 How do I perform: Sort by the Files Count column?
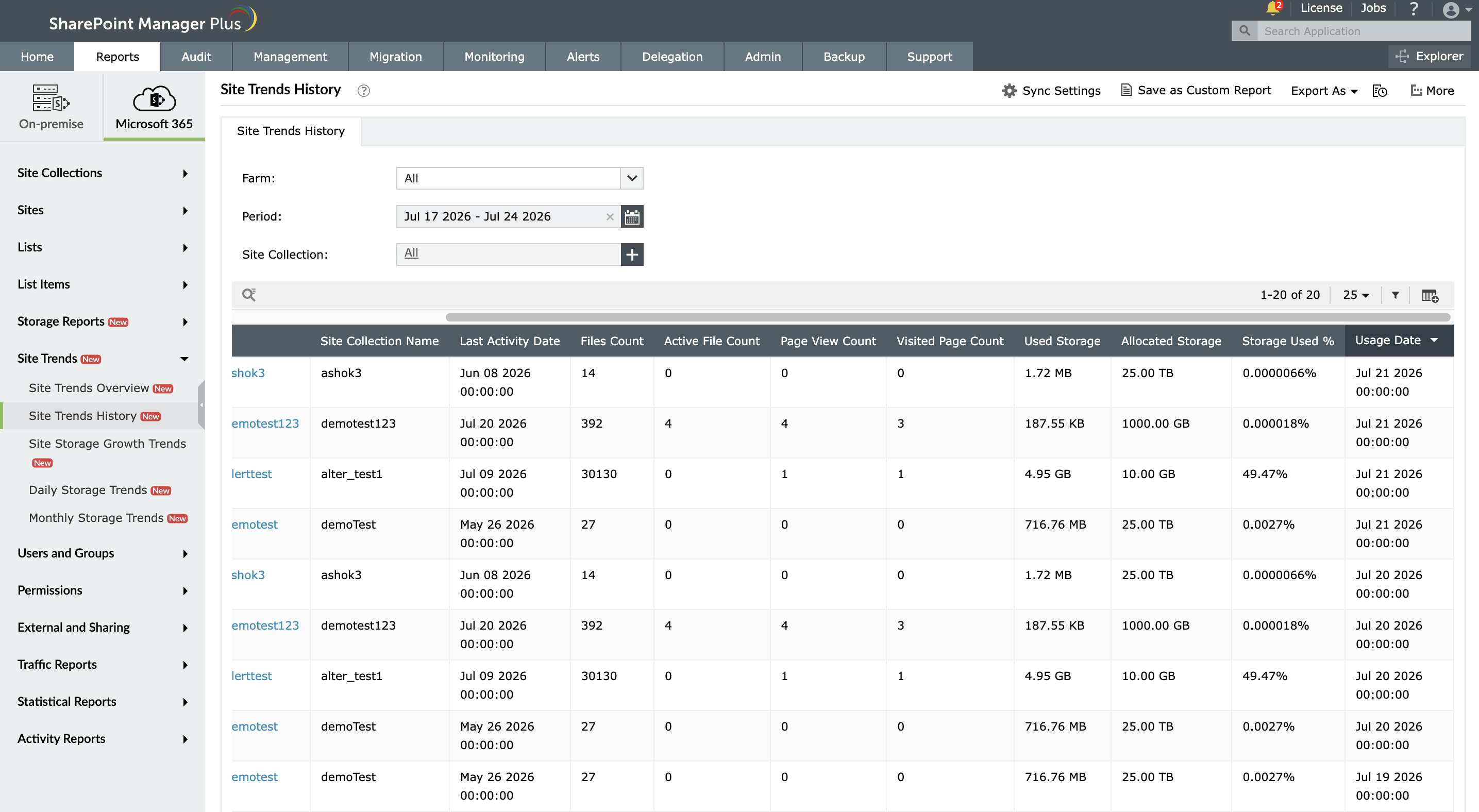coord(612,341)
